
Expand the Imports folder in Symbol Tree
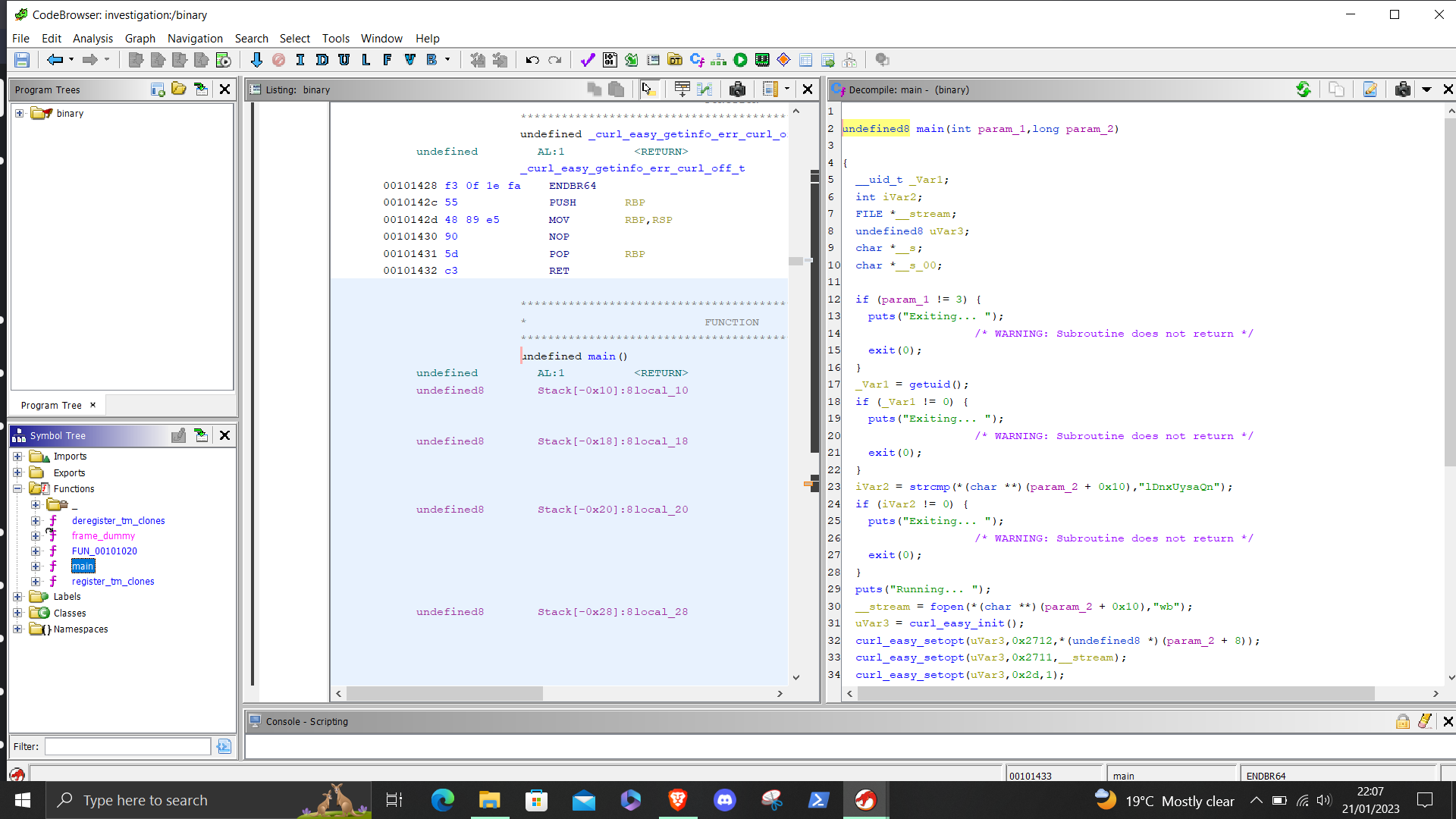(x=17, y=456)
